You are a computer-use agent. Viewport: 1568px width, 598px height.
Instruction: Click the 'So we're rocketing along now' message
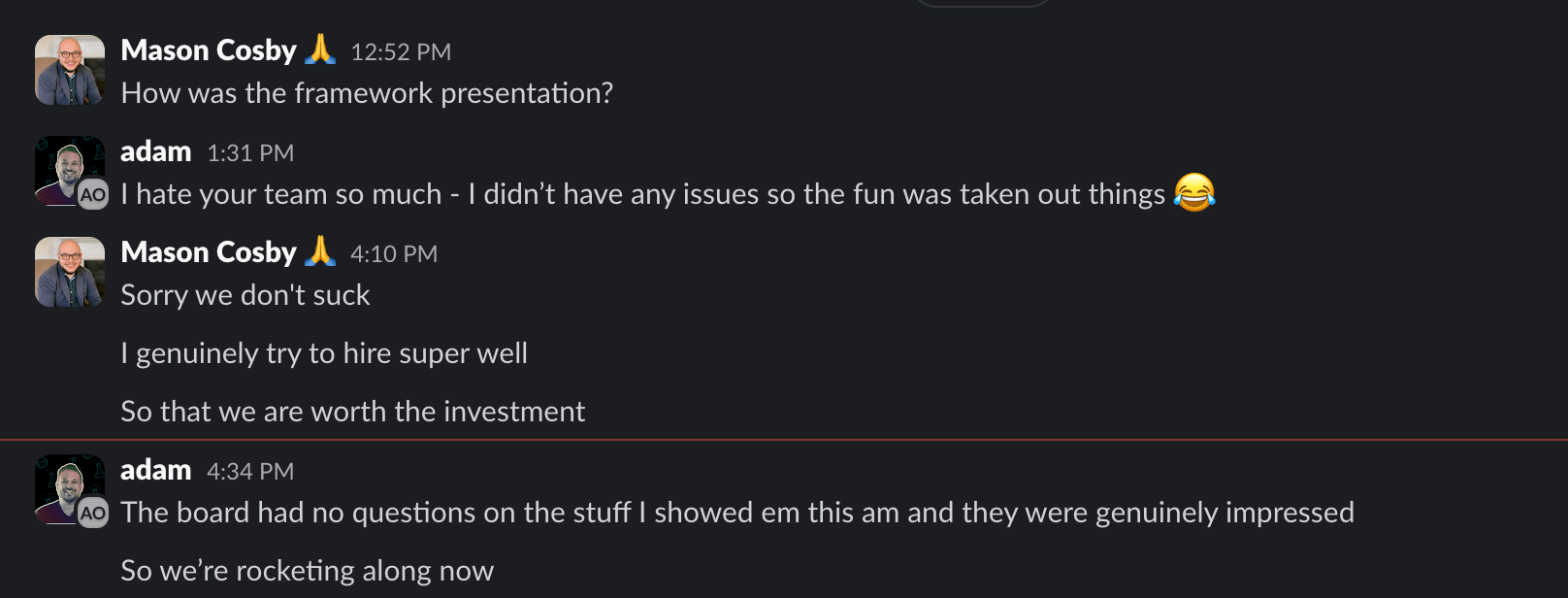click(307, 571)
